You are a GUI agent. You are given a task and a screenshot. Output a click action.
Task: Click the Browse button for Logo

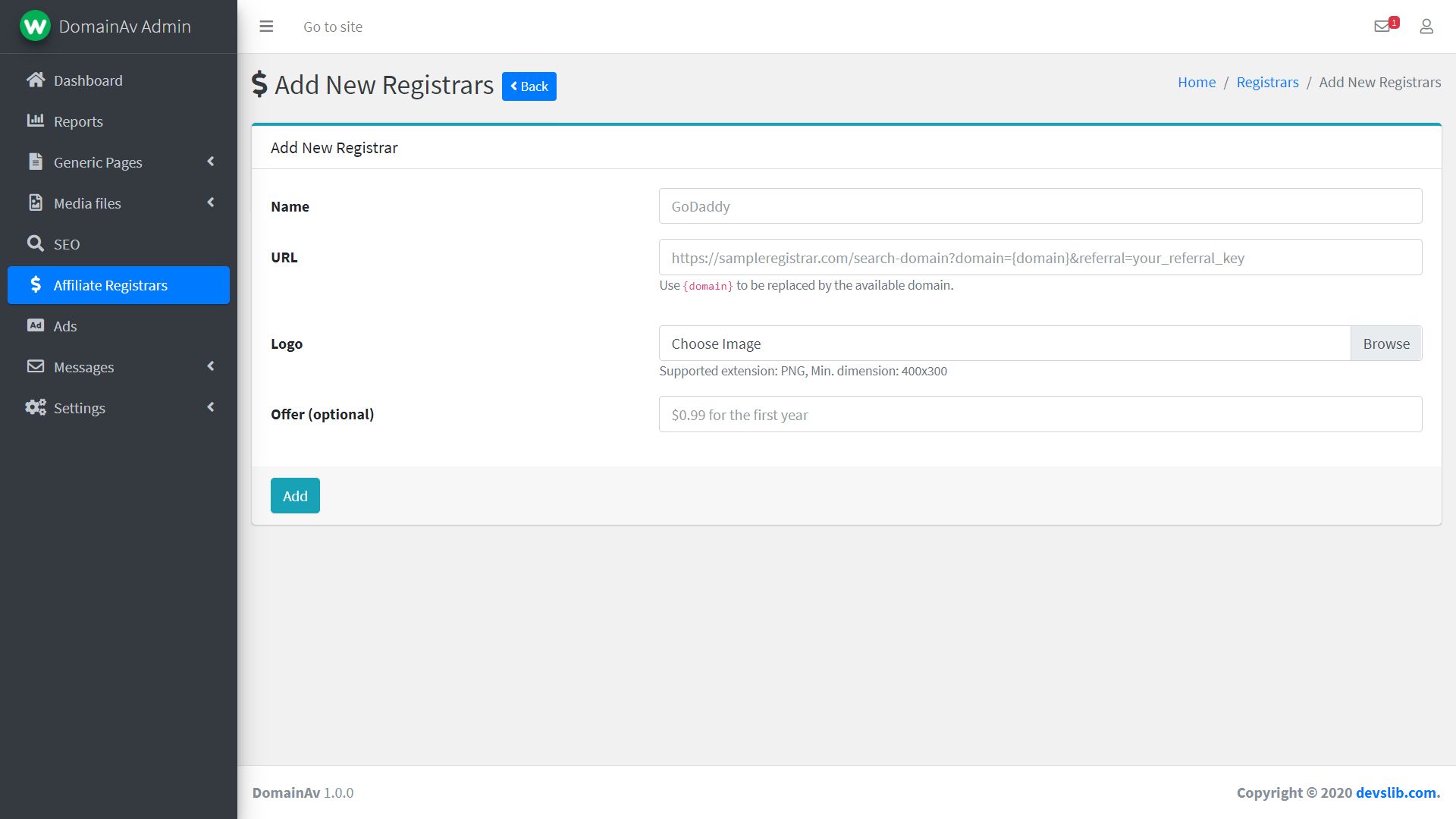(x=1387, y=343)
